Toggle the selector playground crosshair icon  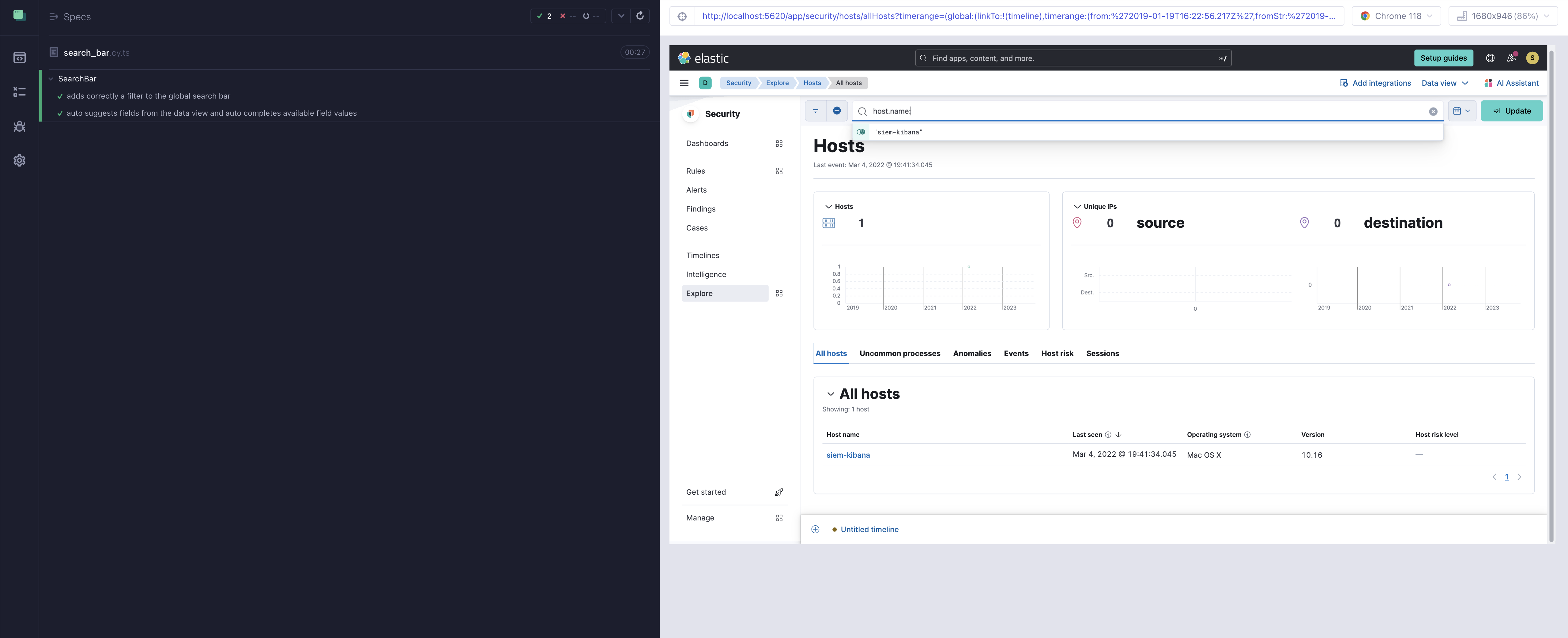coord(682,17)
